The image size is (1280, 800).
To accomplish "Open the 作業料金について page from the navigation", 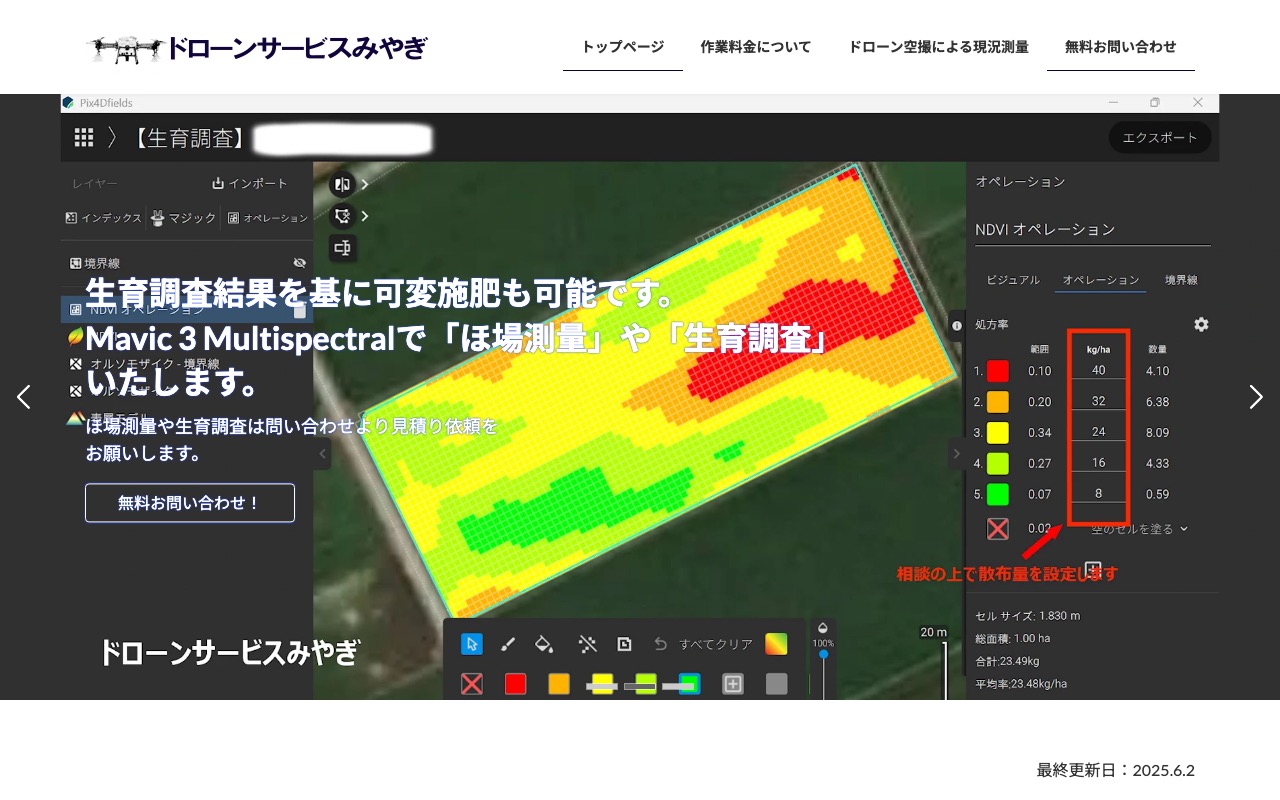I will [x=756, y=46].
